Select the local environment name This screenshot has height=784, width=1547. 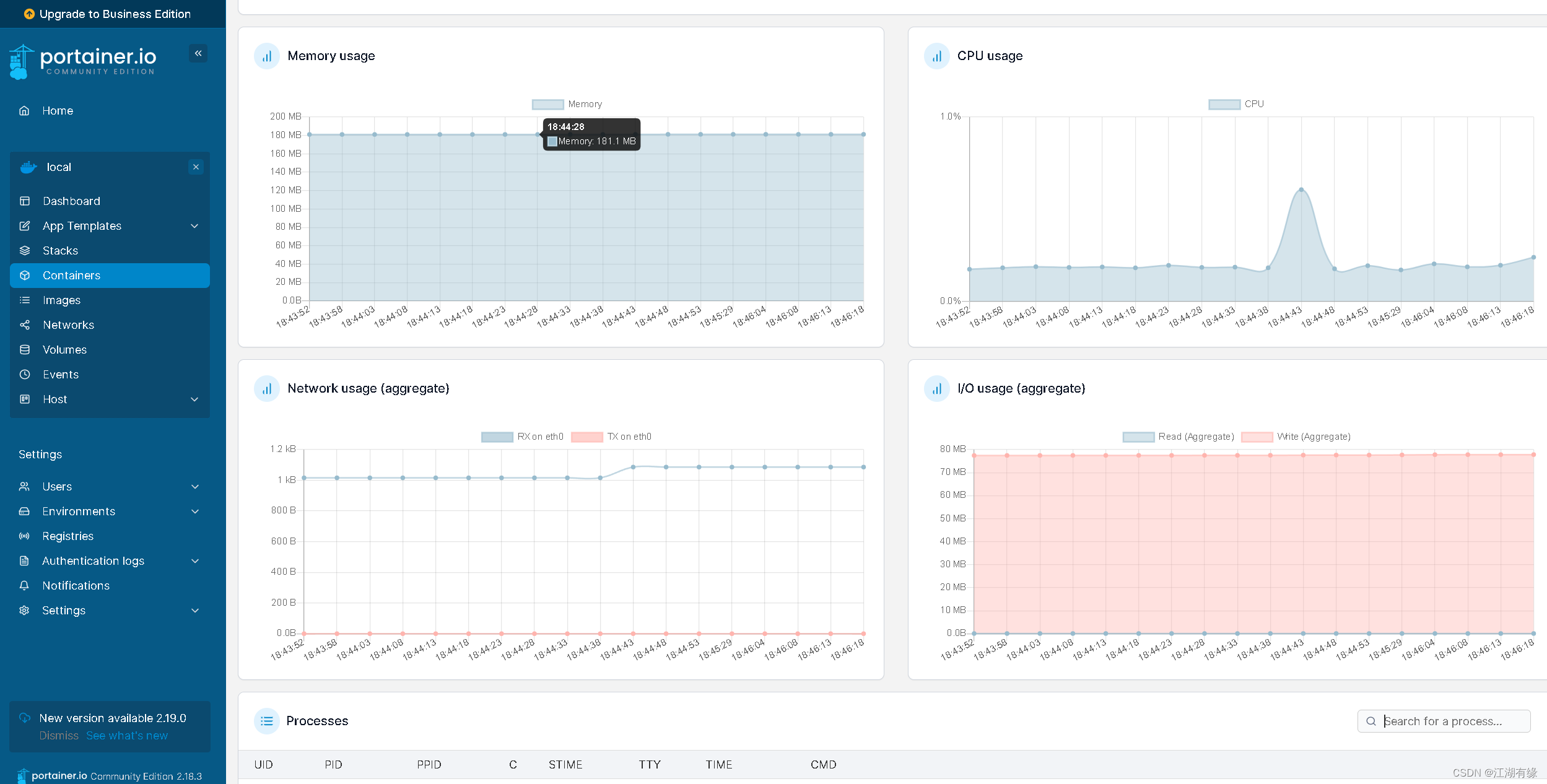pyautogui.click(x=59, y=167)
